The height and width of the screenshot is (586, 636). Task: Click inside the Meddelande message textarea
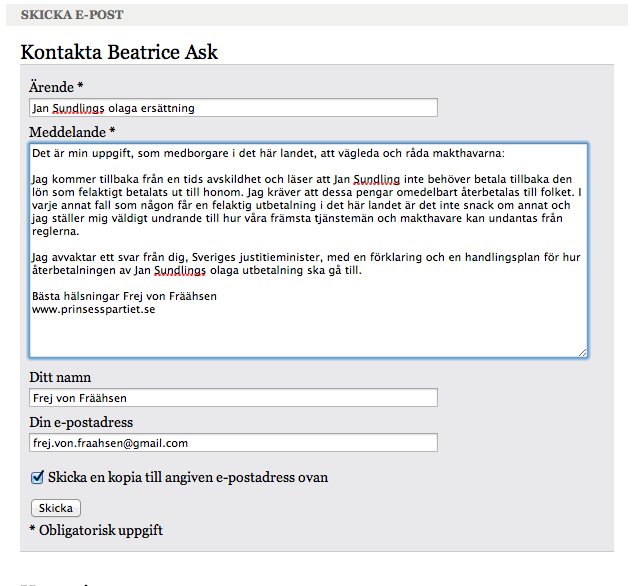(308, 250)
